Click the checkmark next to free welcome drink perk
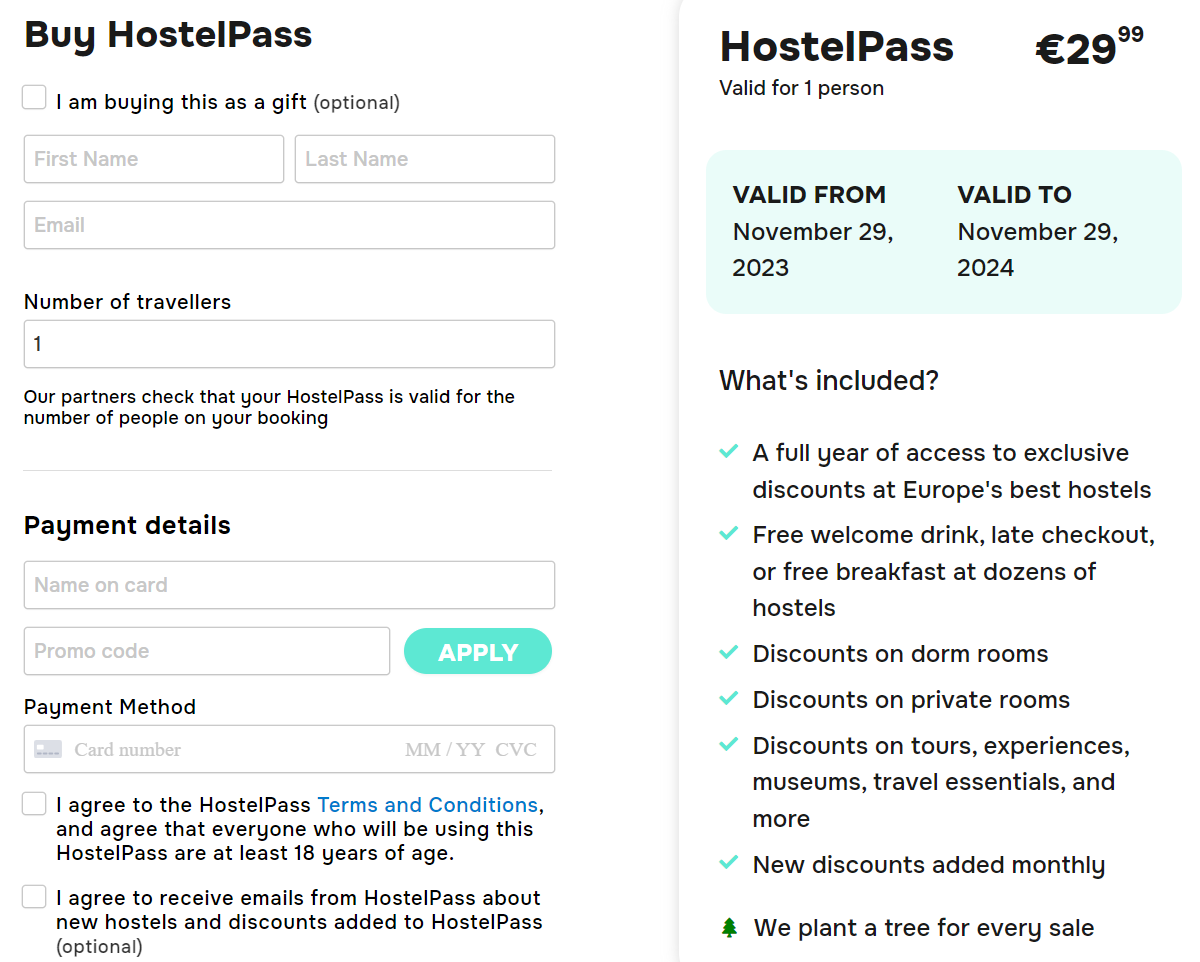 729,536
